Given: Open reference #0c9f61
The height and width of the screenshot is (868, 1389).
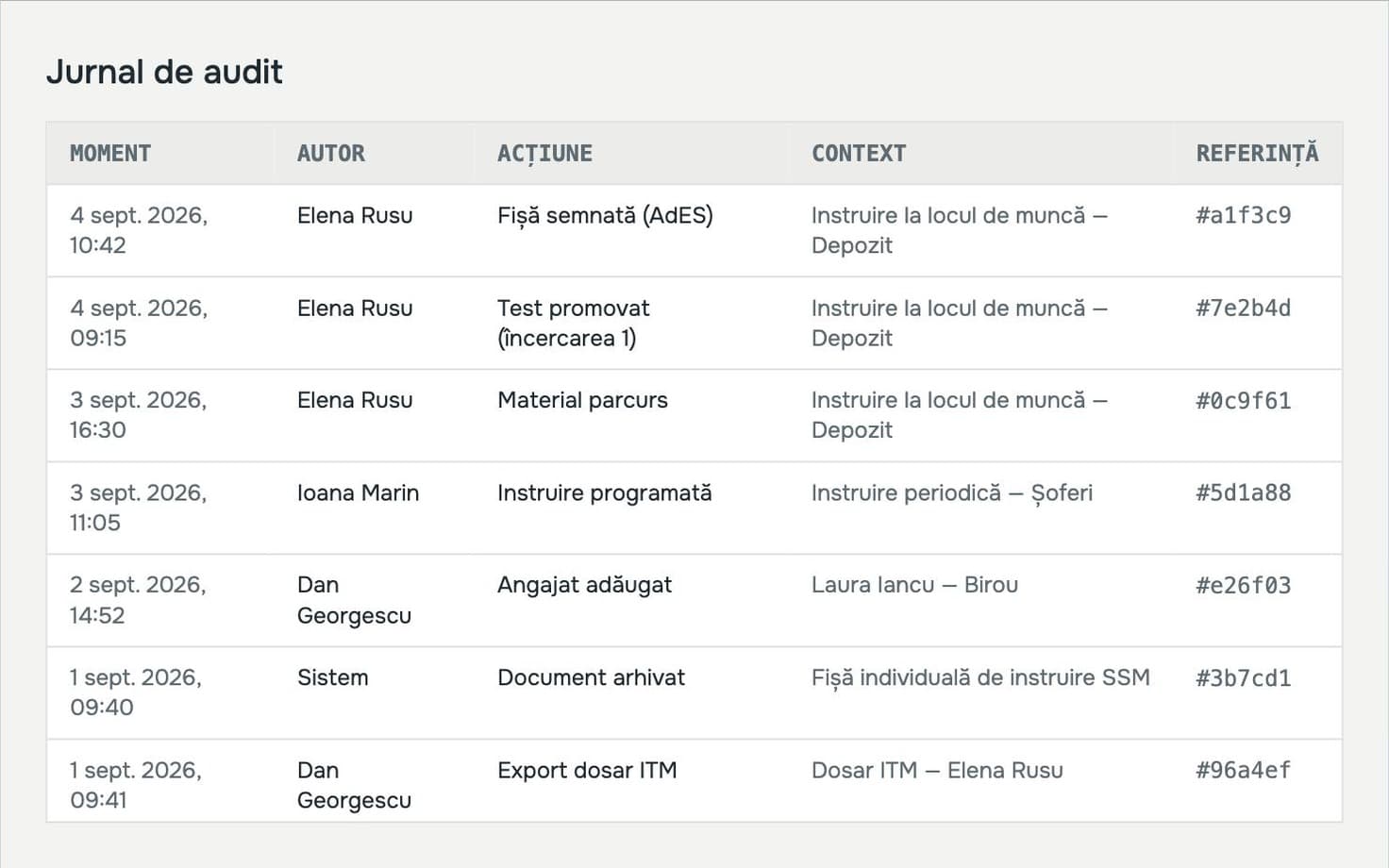Looking at the screenshot, I should point(1243,400).
